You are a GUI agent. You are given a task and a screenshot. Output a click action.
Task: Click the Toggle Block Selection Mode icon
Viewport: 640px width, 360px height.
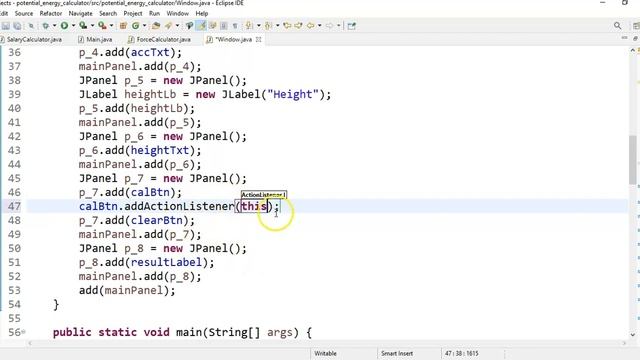point(224,26)
